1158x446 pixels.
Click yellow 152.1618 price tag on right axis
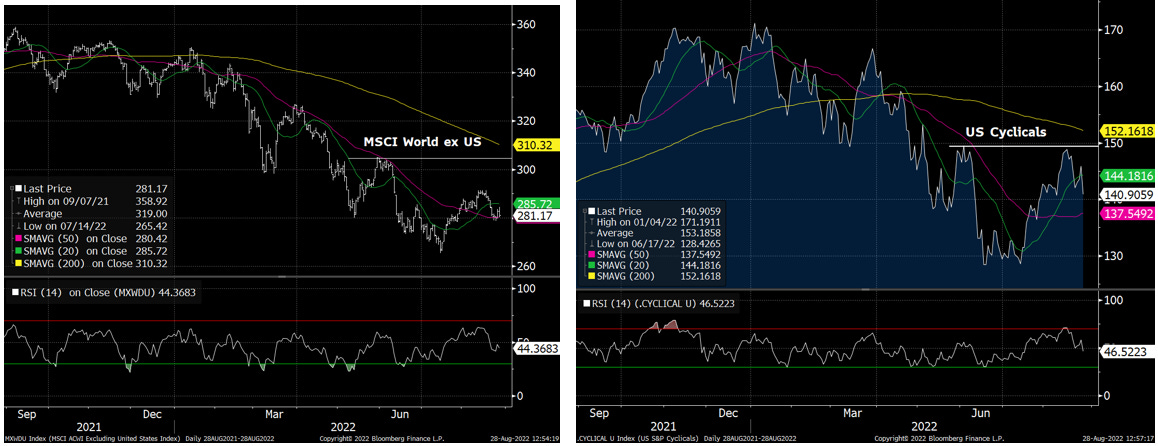[x=1129, y=131]
